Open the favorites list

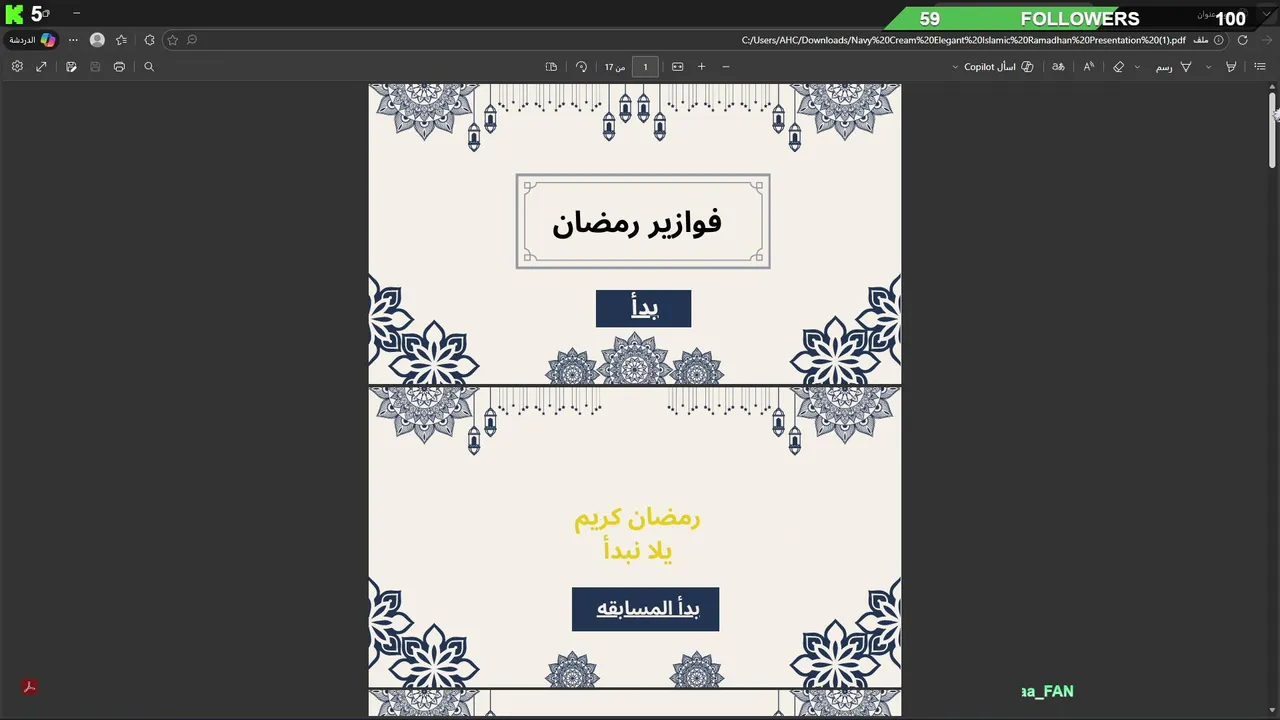pos(121,40)
